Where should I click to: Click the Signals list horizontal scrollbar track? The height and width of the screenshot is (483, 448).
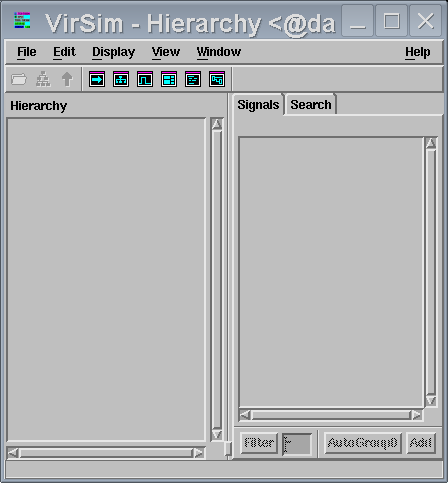331,415
